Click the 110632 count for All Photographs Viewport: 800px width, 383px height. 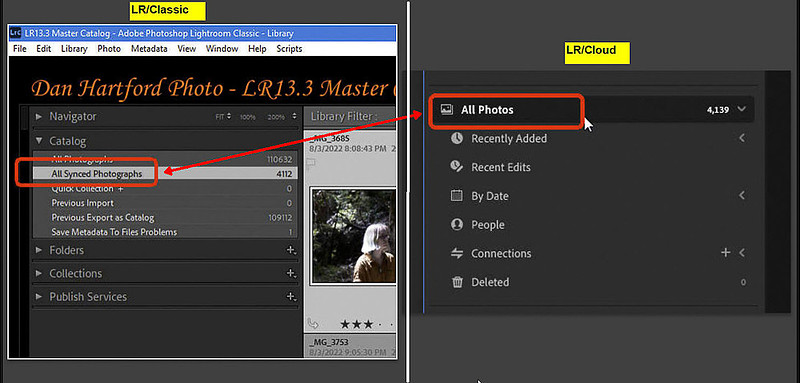tap(279, 160)
